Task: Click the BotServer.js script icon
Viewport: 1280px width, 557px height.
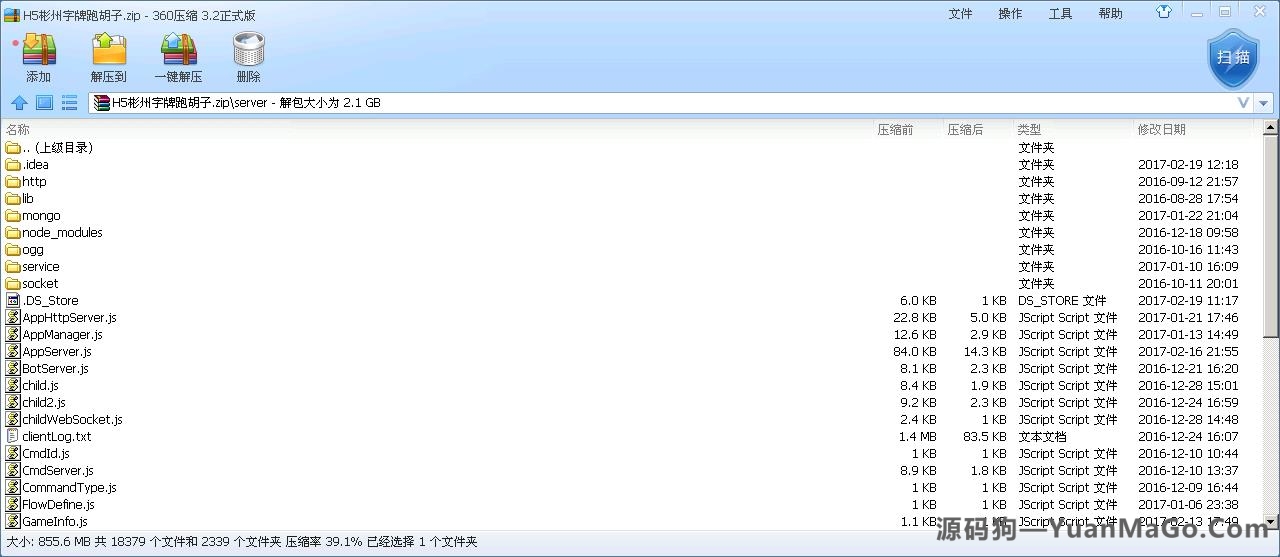Action: point(13,368)
